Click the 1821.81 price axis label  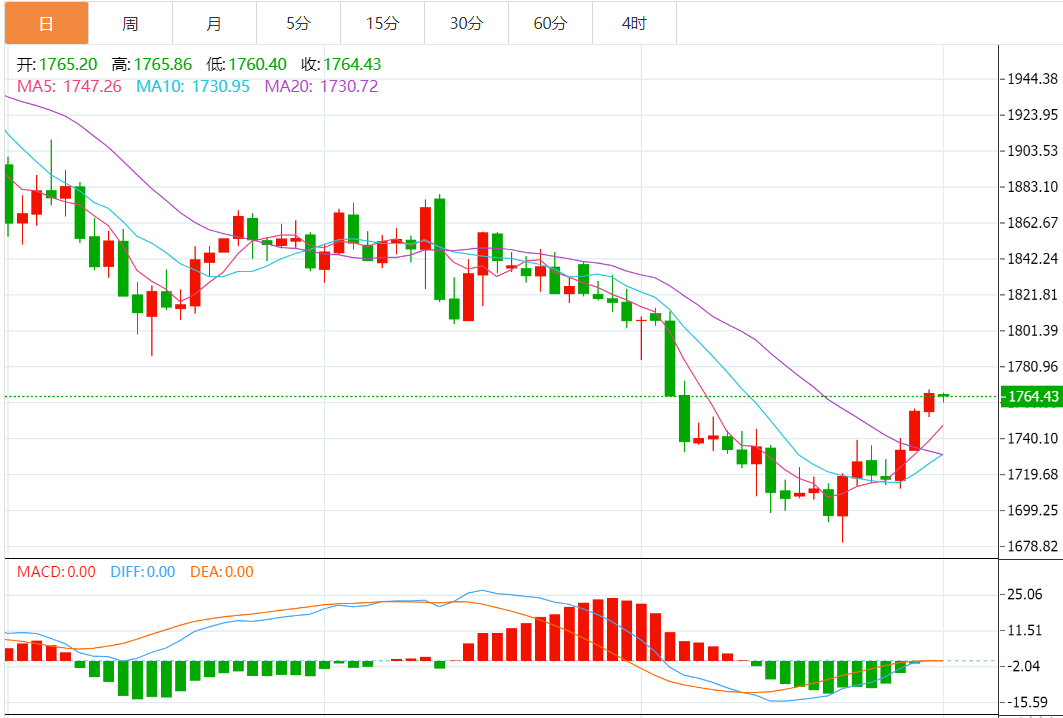tap(1032, 294)
